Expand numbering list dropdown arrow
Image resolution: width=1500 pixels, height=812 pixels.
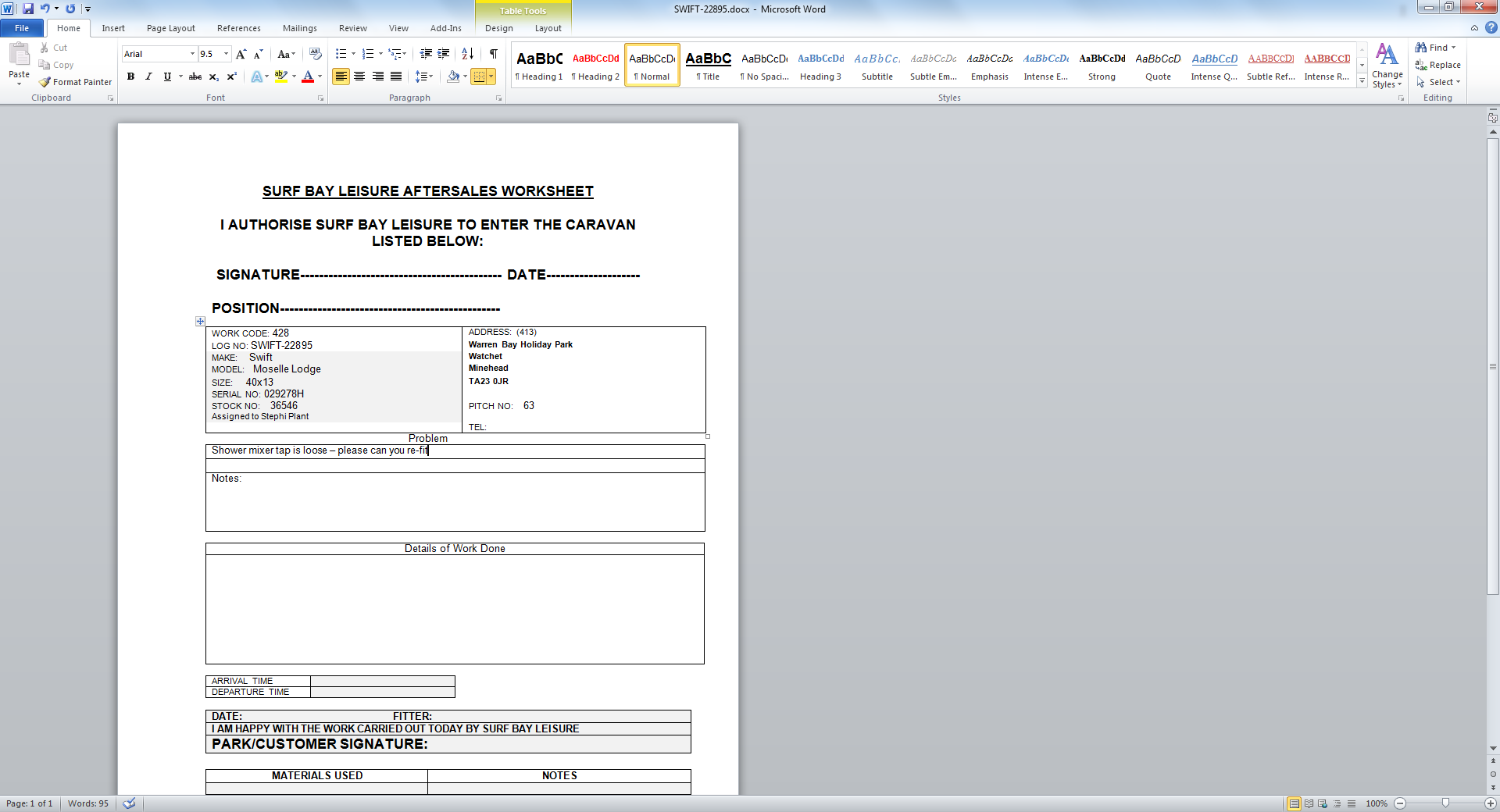click(380, 54)
